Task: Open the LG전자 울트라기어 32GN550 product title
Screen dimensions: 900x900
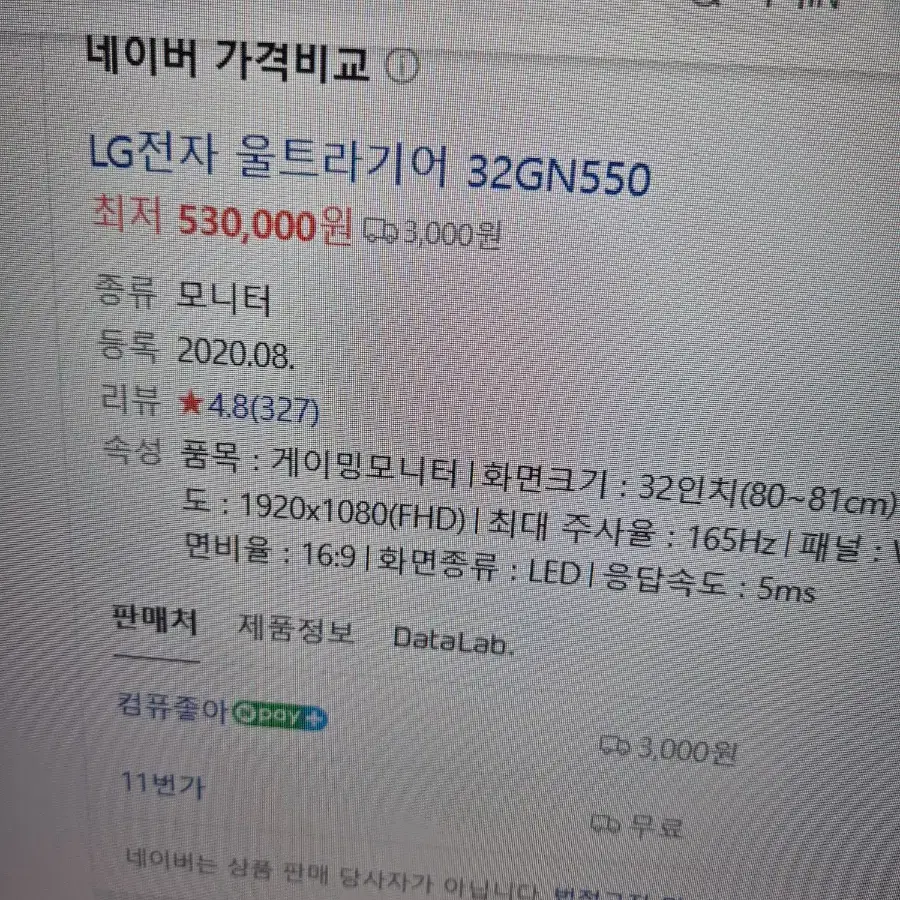Action: coord(370,164)
